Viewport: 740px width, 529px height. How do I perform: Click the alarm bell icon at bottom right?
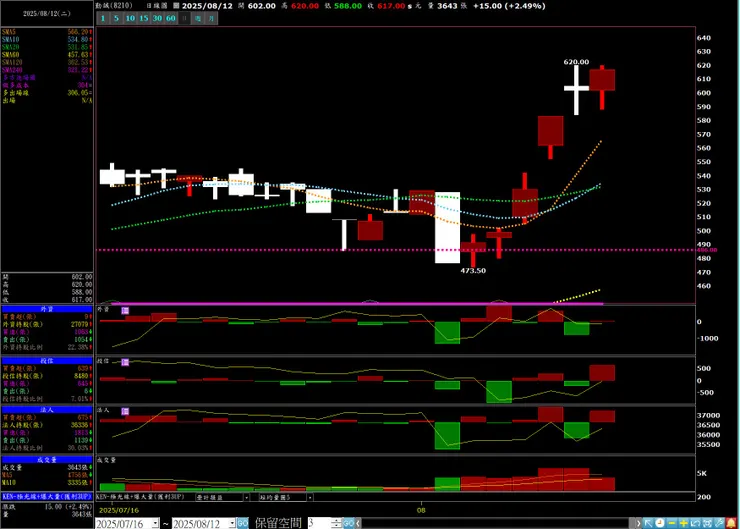click(732, 523)
